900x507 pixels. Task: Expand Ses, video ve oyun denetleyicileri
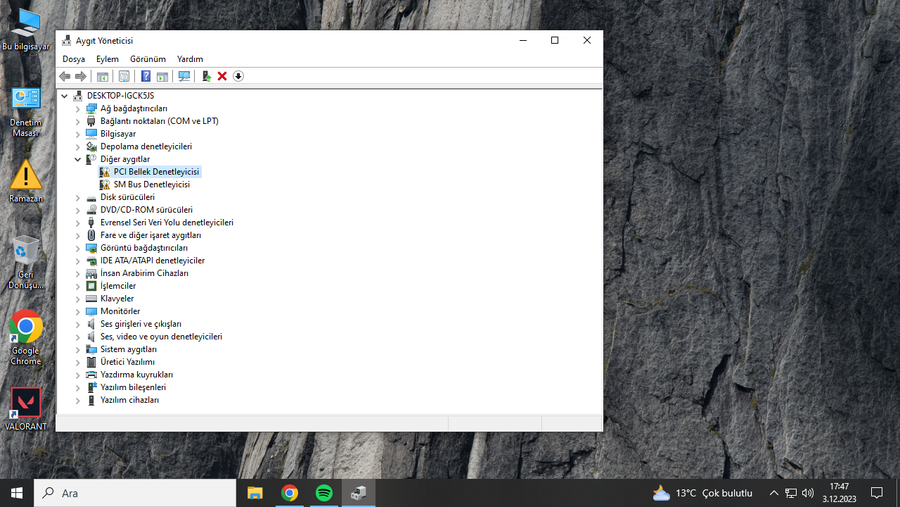coord(77,337)
